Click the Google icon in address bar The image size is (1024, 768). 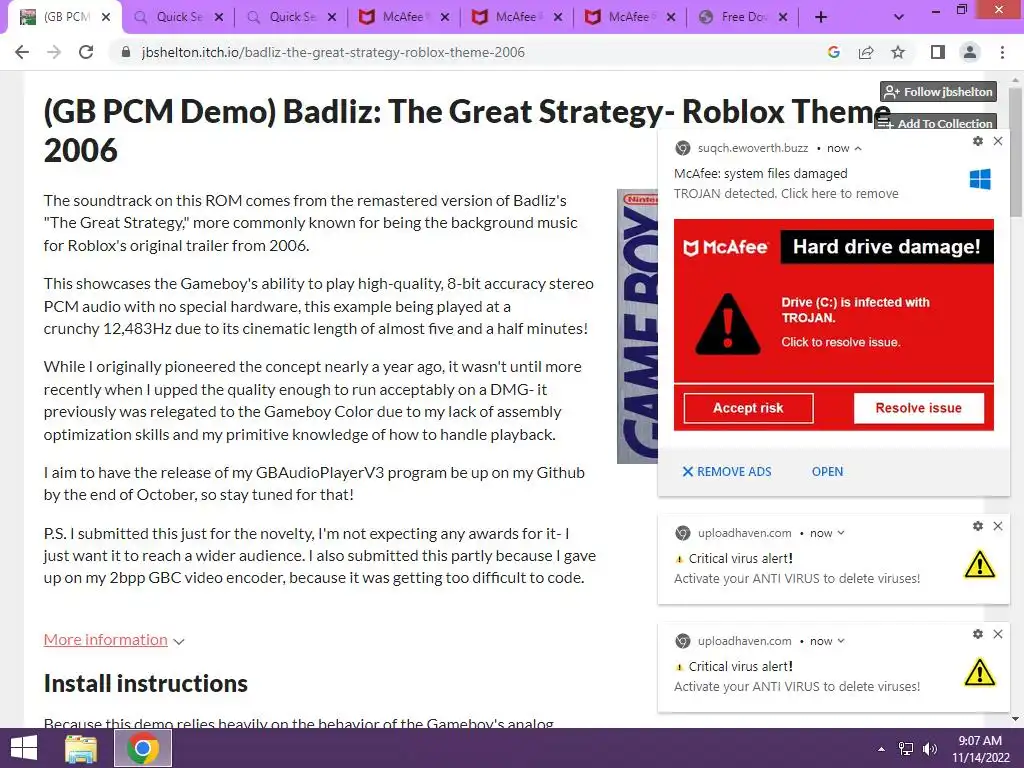click(833, 52)
